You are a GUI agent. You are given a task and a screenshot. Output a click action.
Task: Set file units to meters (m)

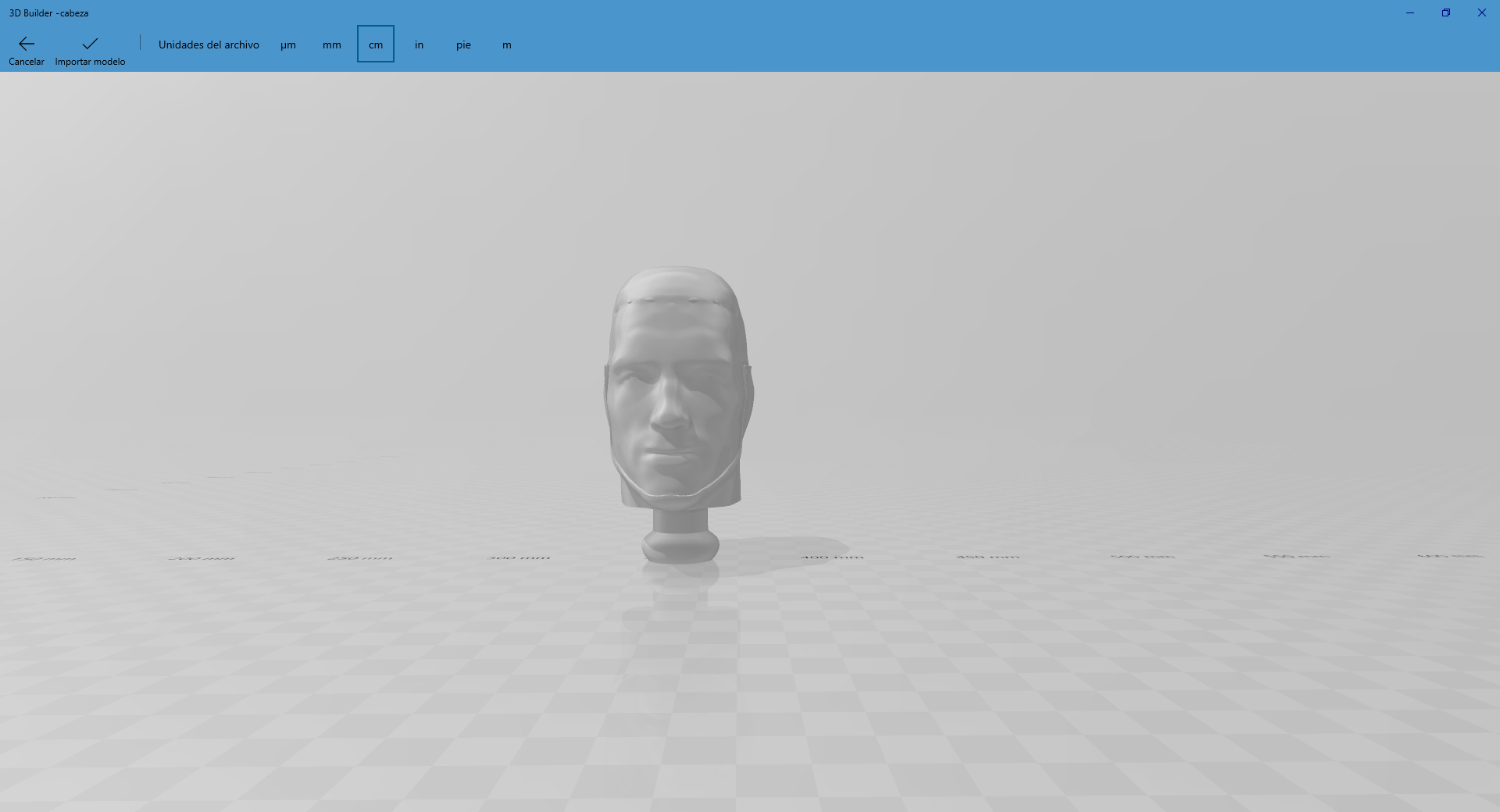pyautogui.click(x=506, y=45)
